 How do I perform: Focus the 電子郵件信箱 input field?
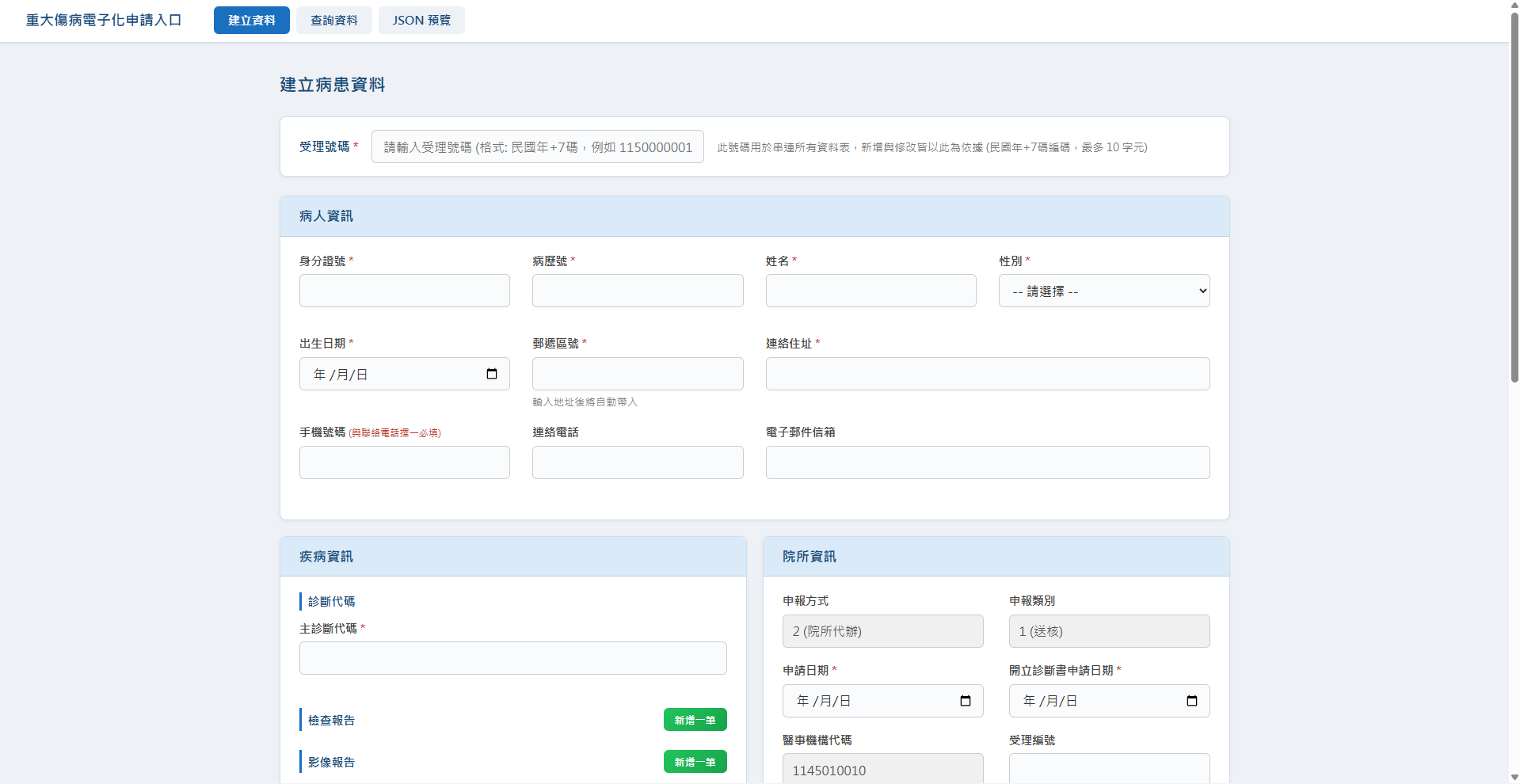point(988,462)
